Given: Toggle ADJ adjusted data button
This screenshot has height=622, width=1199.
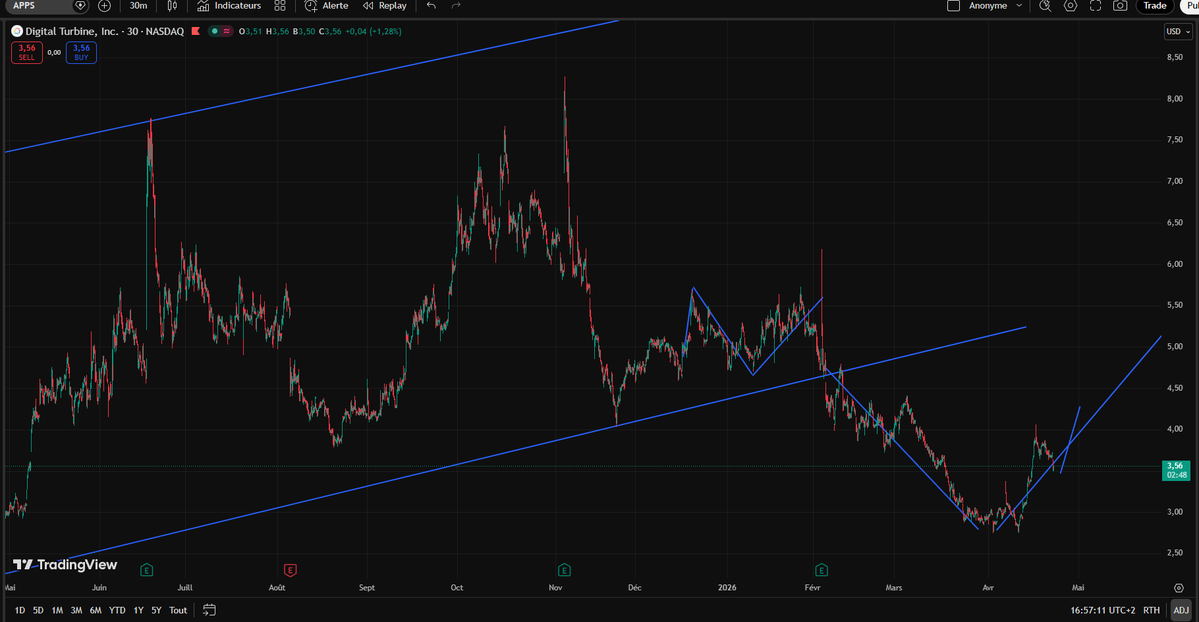Looking at the screenshot, I should point(1181,611).
